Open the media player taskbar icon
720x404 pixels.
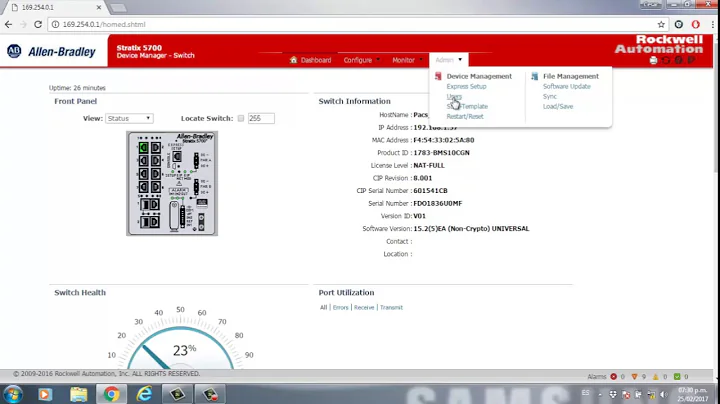click(45, 394)
